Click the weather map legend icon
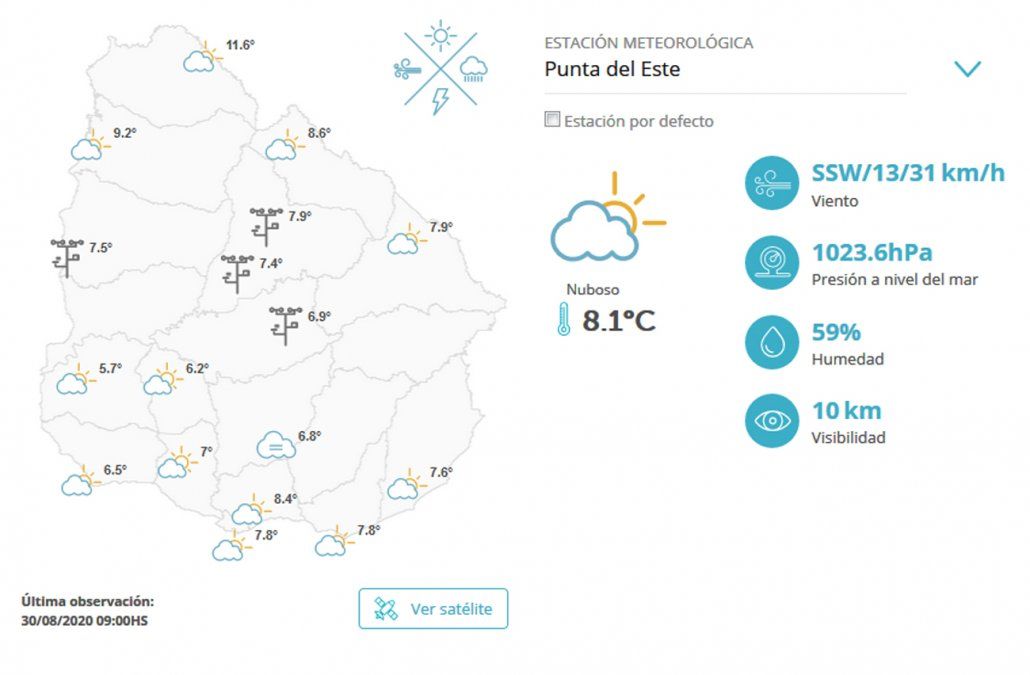The height and width of the screenshot is (675, 1030). 440,69
